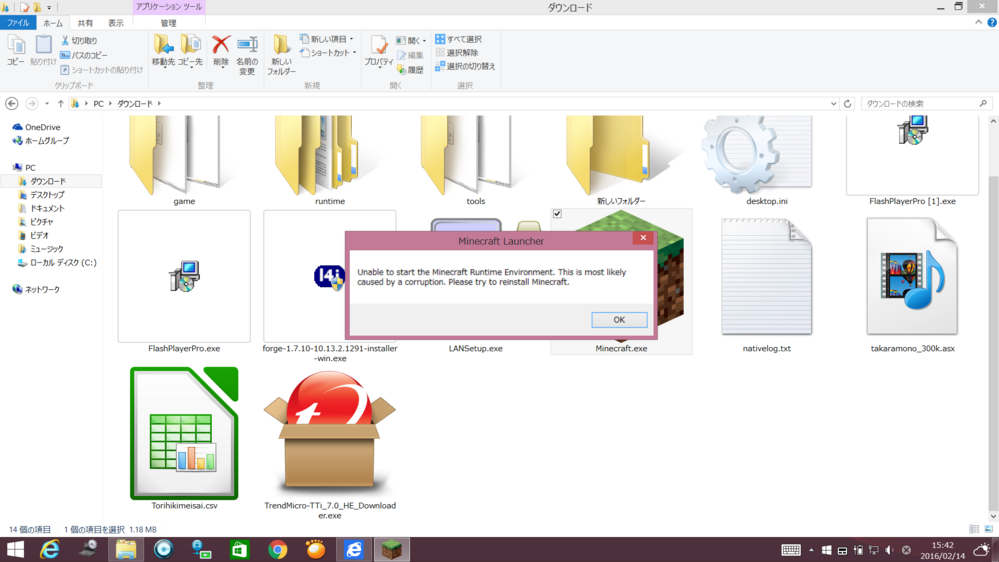
Task: Open Windows Store from taskbar
Action: coord(240,549)
